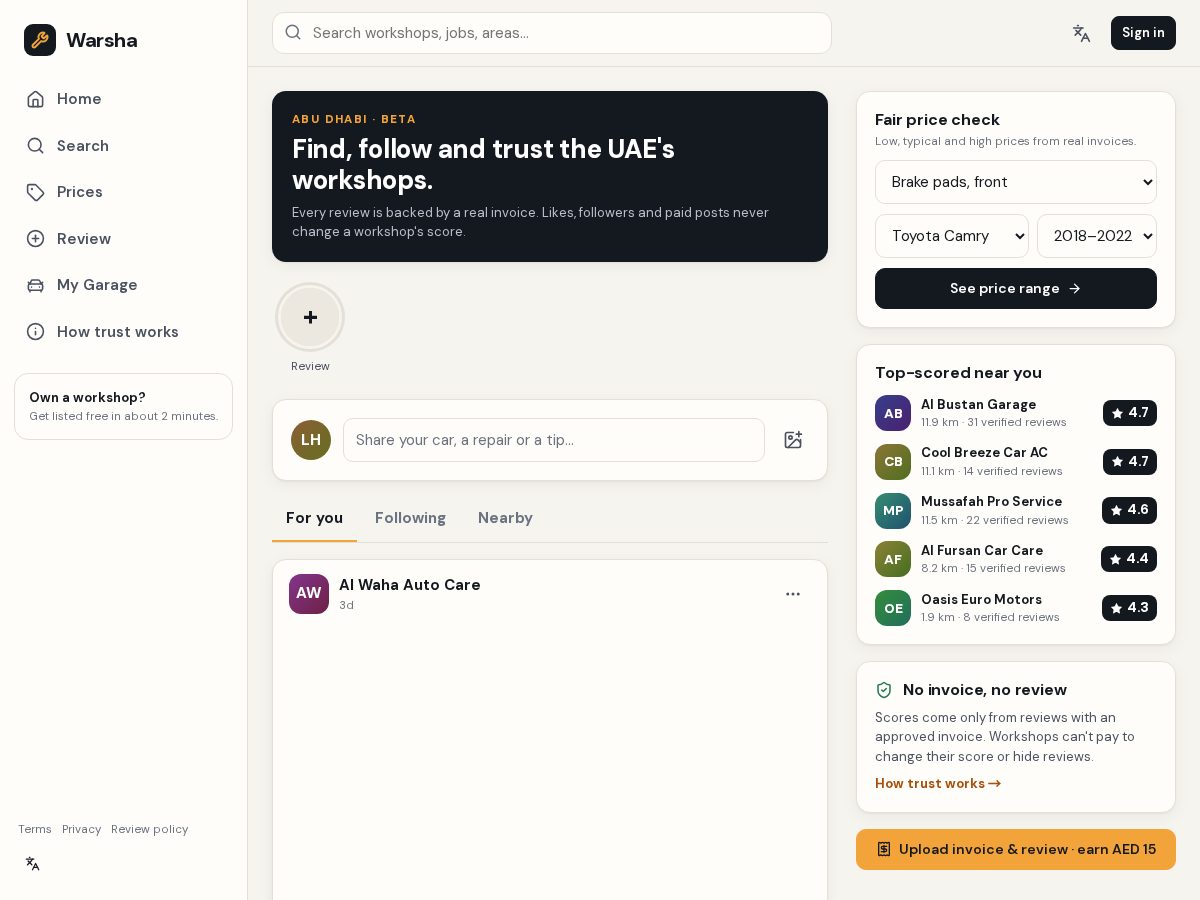Click Upload invoice & review button
The width and height of the screenshot is (1200, 900).
click(x=1016, y=850)
